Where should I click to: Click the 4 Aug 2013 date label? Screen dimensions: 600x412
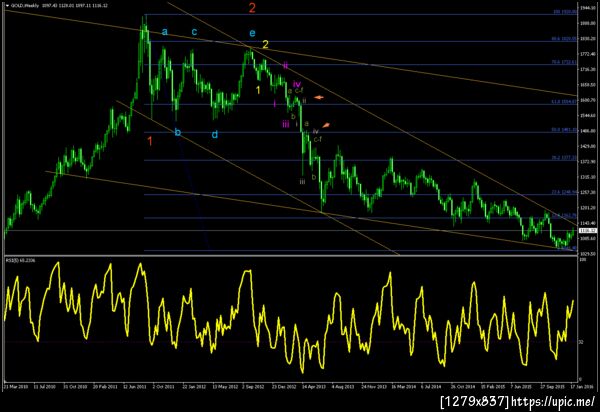(x=343, y=387)
